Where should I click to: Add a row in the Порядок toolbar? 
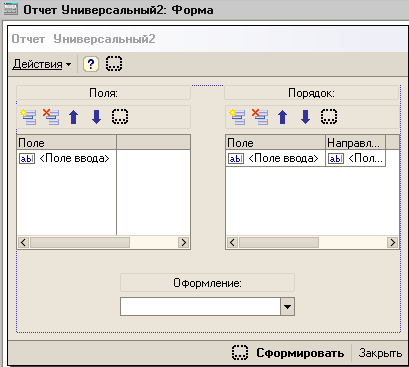[237, 117]
